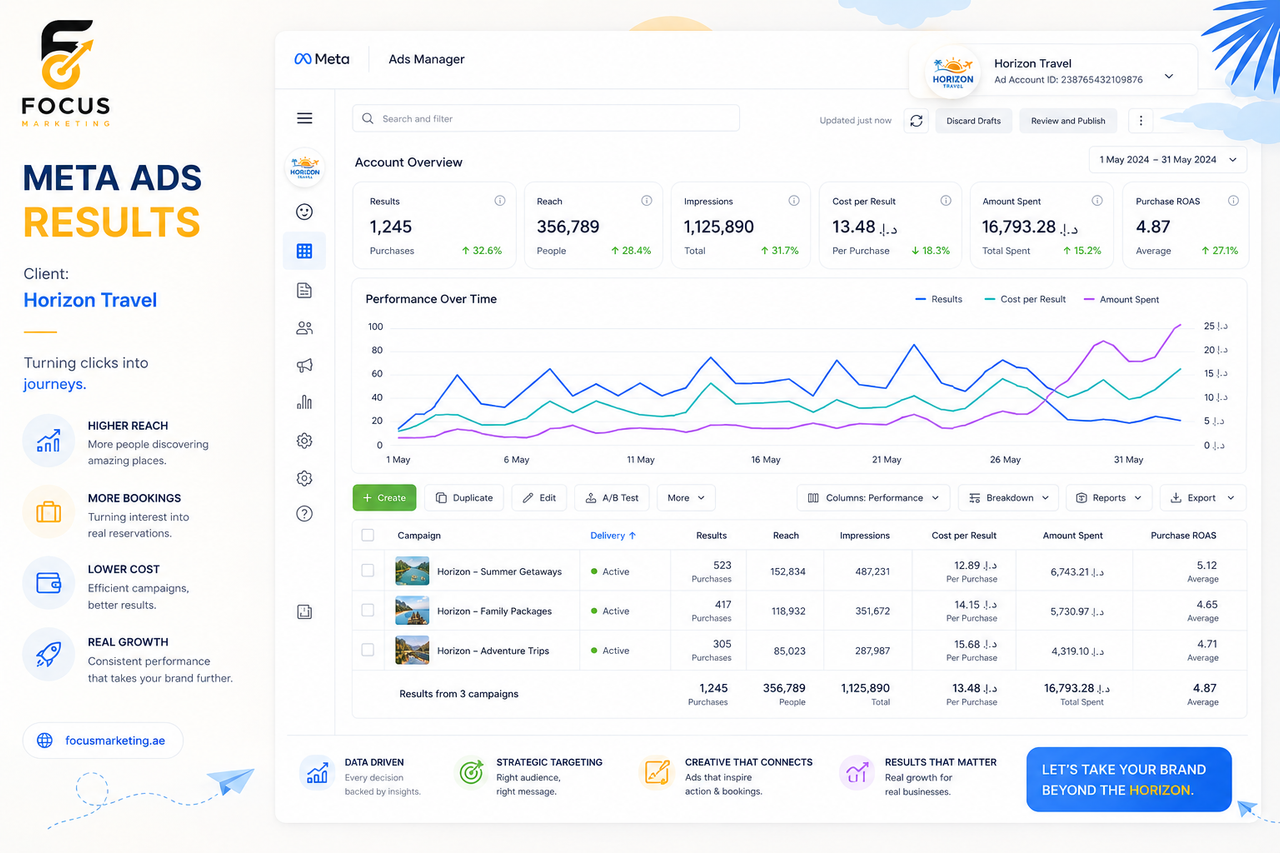Open the document page sidebar icon
Viewport: 1280px width, 853px height.
305,290
